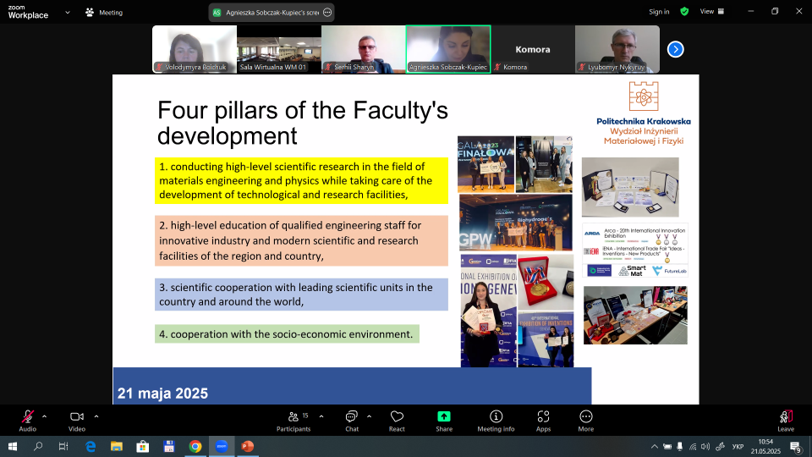Expand video options caret next to Video
Viewport: 812px width, 457px height.
[x=96, y=415]
